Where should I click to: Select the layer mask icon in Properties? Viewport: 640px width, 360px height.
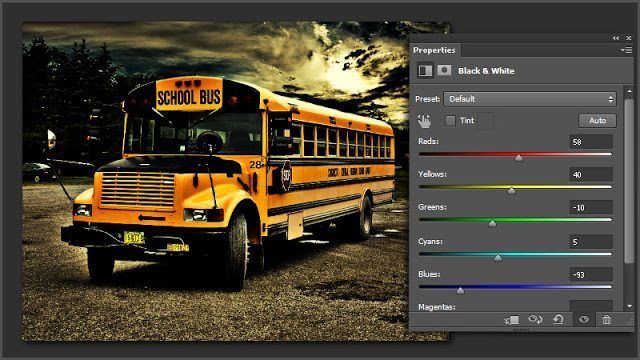pyautogui.click(x=444, y=70)
